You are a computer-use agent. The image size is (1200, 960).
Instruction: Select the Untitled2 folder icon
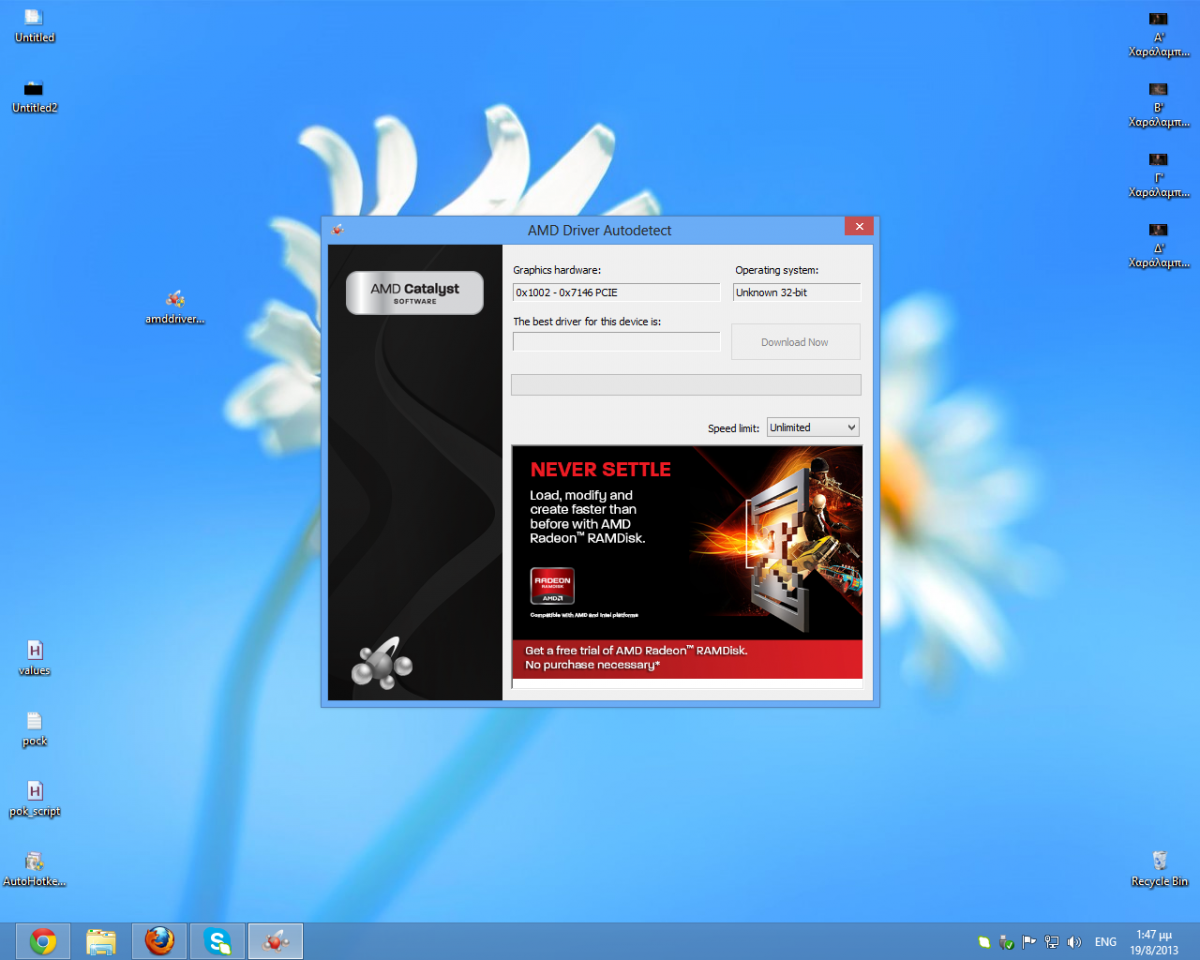point(34,96)
